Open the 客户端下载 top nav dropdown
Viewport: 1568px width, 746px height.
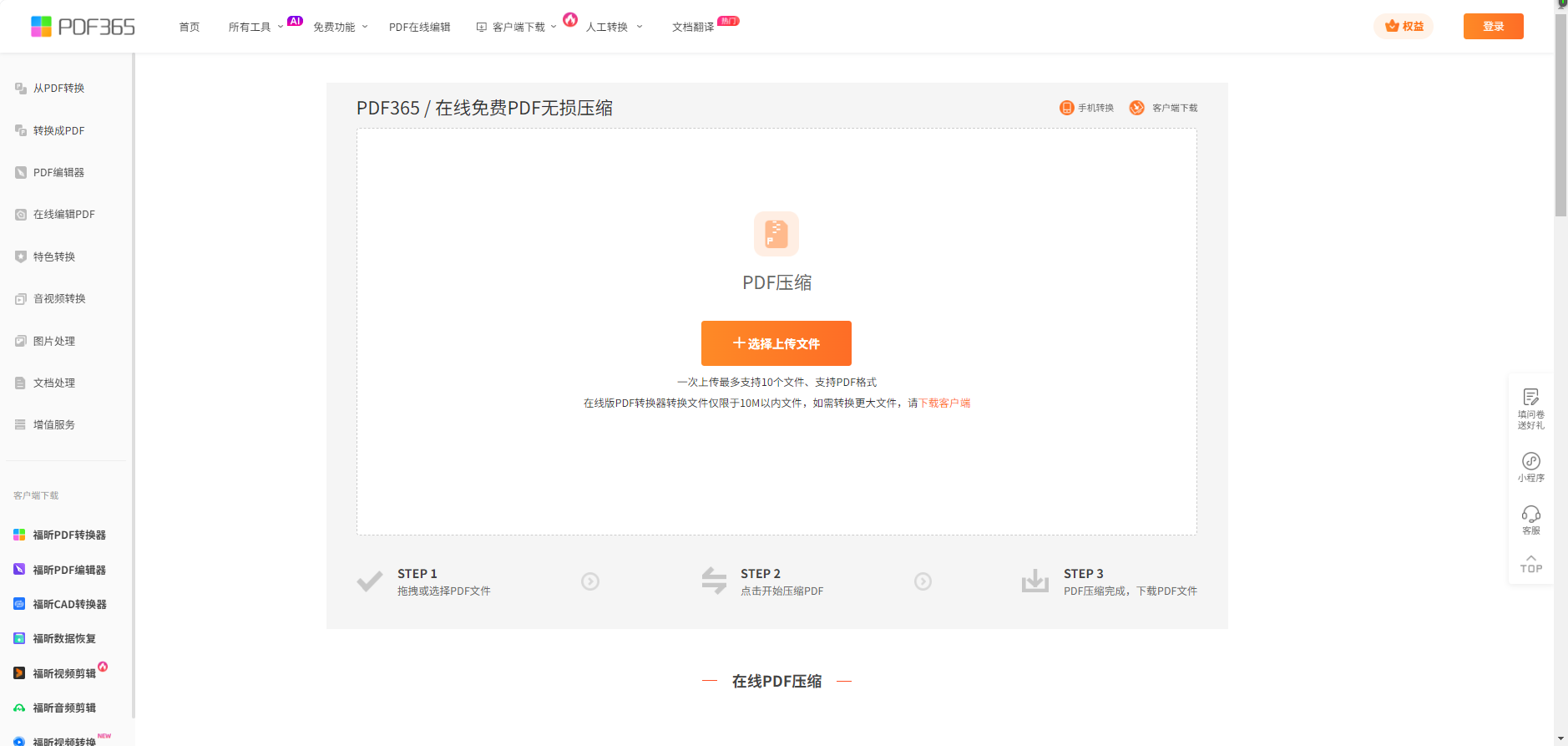point(517,28)
